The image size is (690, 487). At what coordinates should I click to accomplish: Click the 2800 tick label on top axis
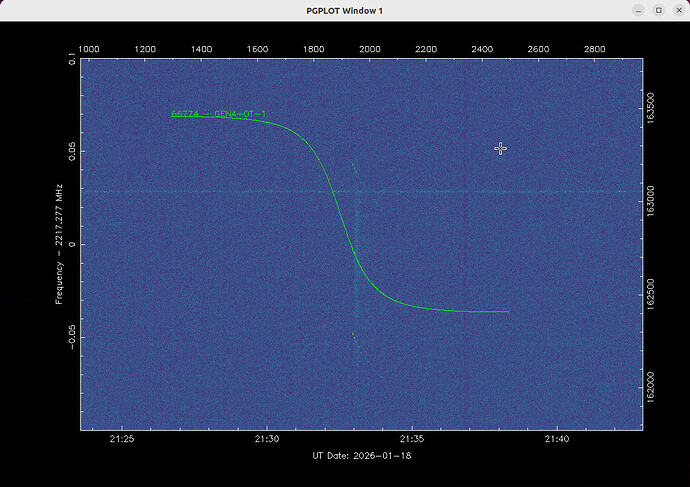594,48
